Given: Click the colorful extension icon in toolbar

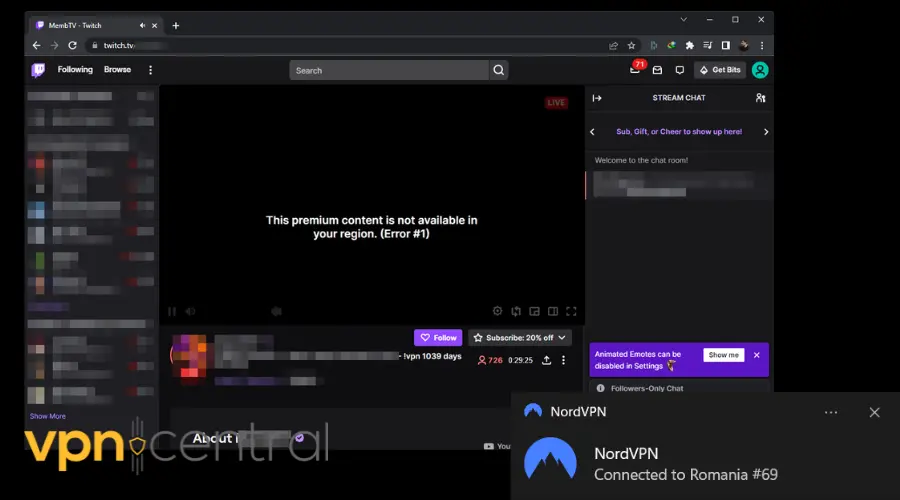Looking at the screenshot, I should pos(671,45).
